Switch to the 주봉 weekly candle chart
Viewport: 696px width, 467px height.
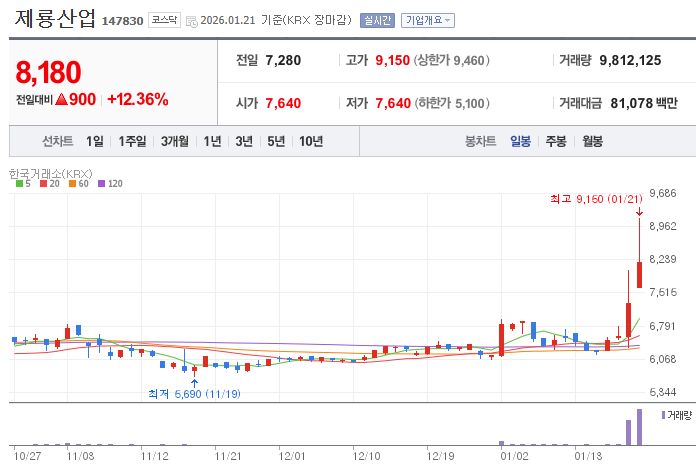tap(556, 141)
